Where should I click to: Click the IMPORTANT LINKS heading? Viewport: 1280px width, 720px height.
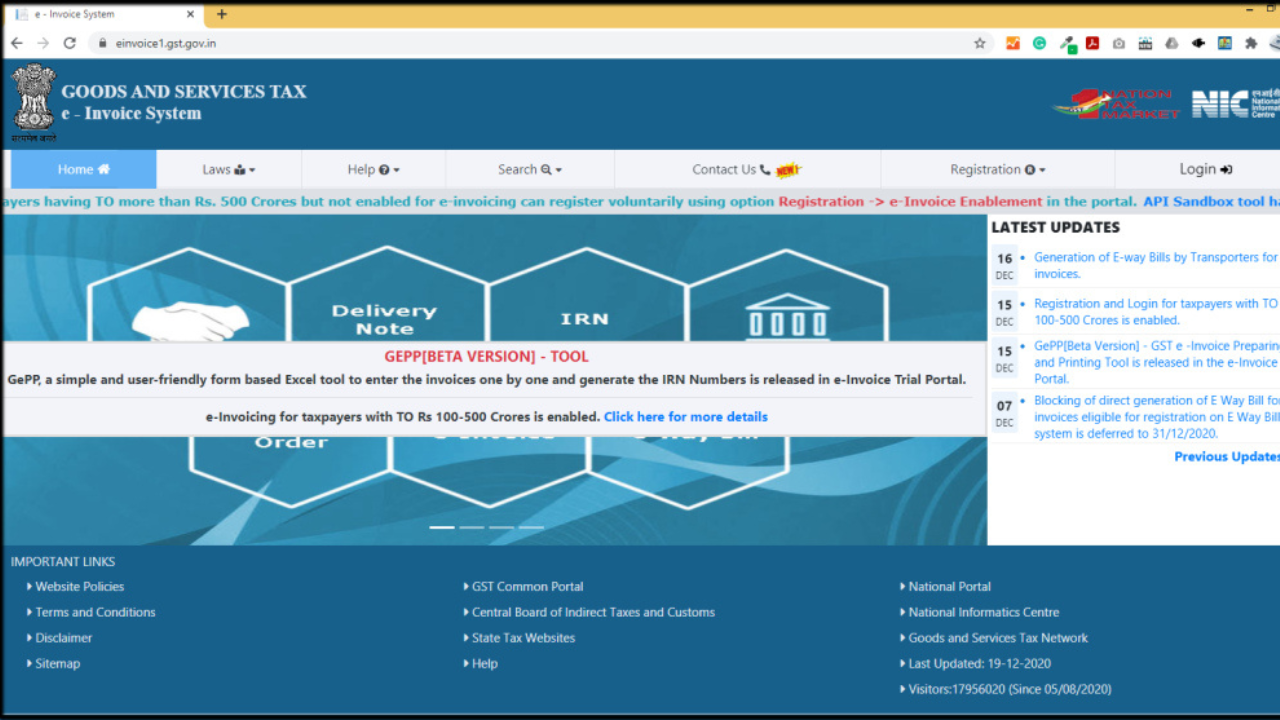click(63, 562)
